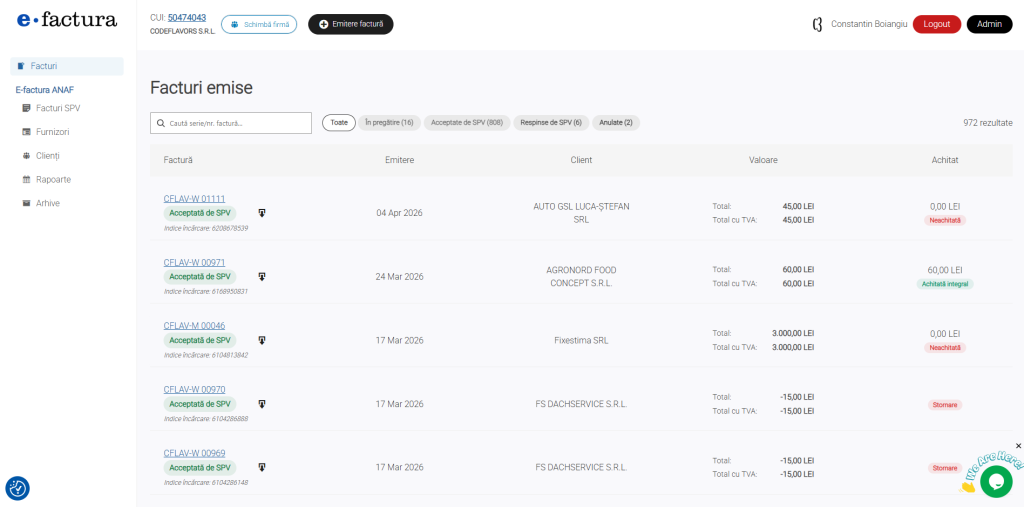Open the Clienți section
Screen dimensions: 1024x507
point(47,156)
